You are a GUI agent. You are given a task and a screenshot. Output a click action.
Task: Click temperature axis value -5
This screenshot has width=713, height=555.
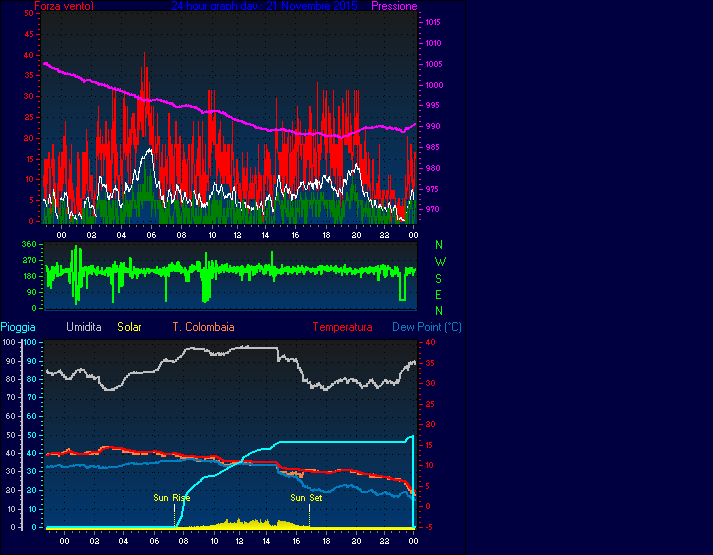coord(430,527)
